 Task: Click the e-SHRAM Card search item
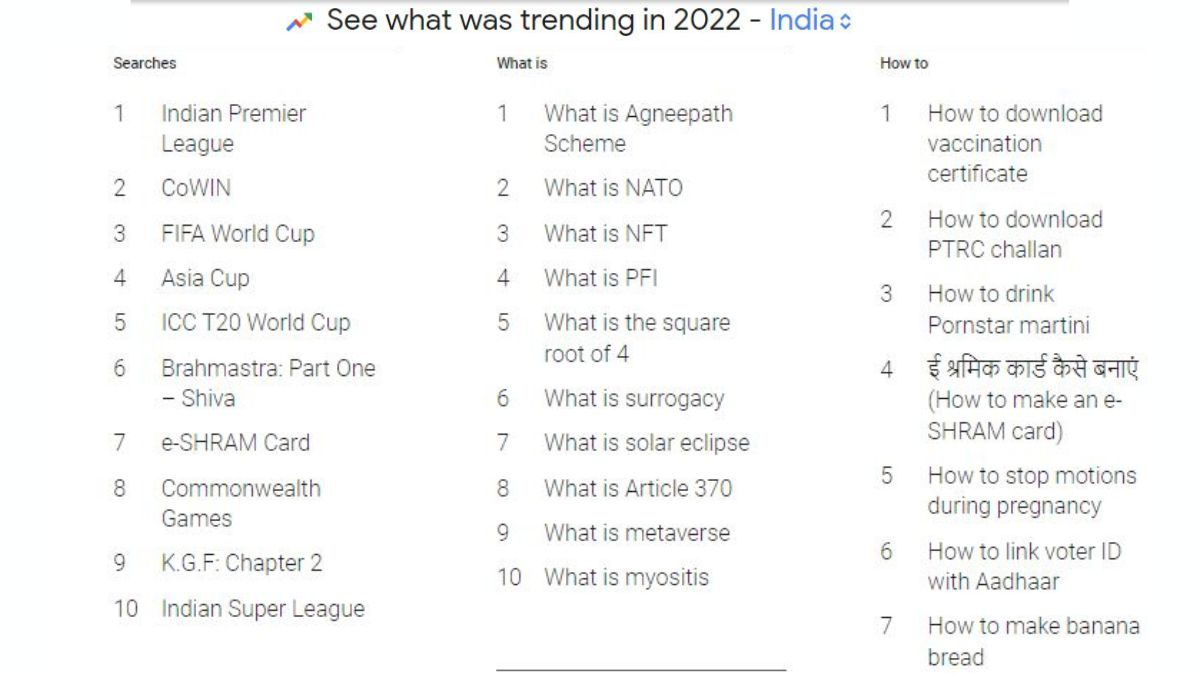coord(235,442)
